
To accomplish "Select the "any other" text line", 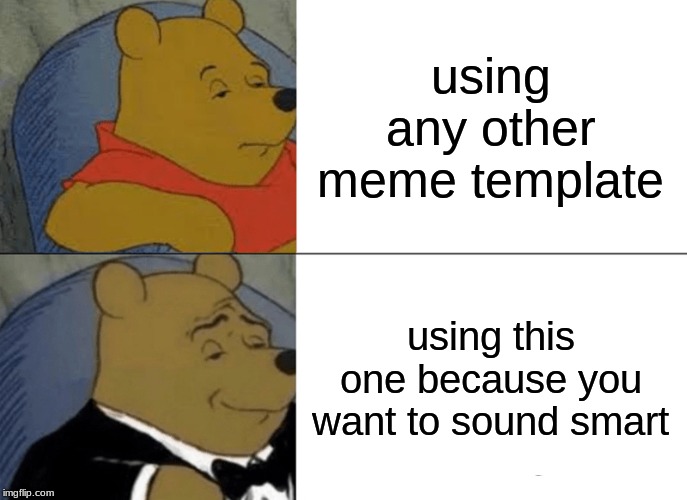I will pos(491,131).
